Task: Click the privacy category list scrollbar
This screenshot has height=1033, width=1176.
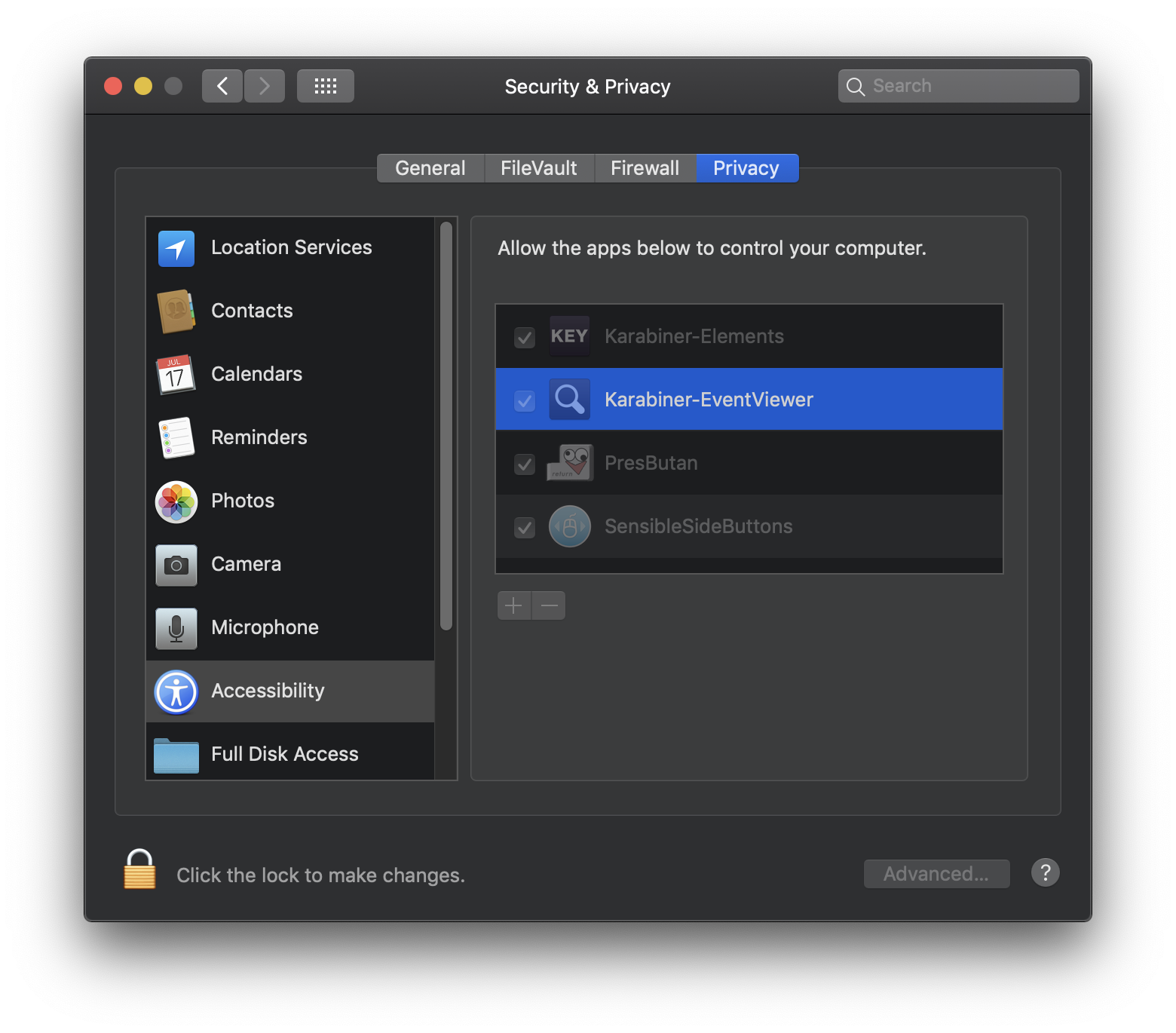Action: [446, 426]
